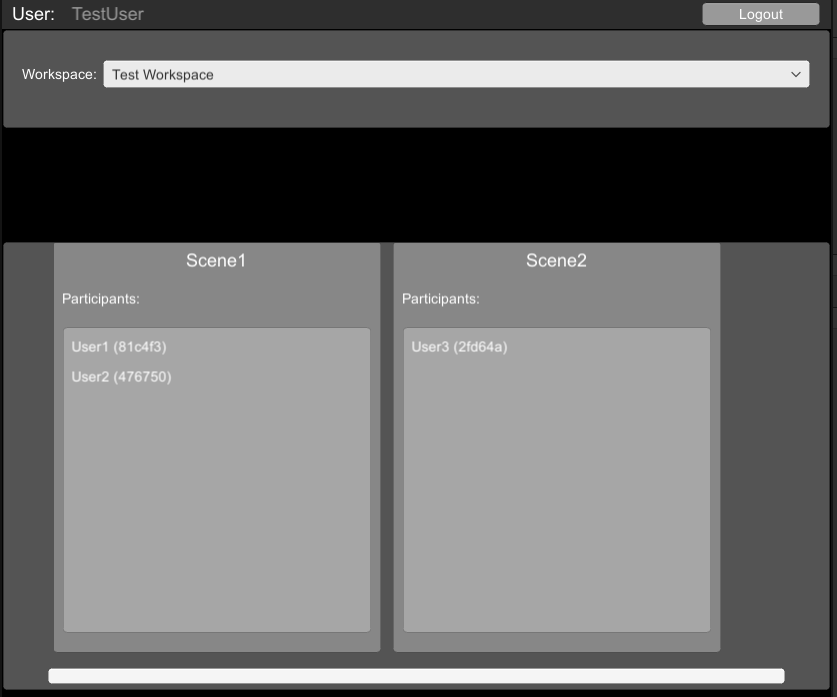Select User3 (2fd64a) in Scene2

tap(459, 347)
